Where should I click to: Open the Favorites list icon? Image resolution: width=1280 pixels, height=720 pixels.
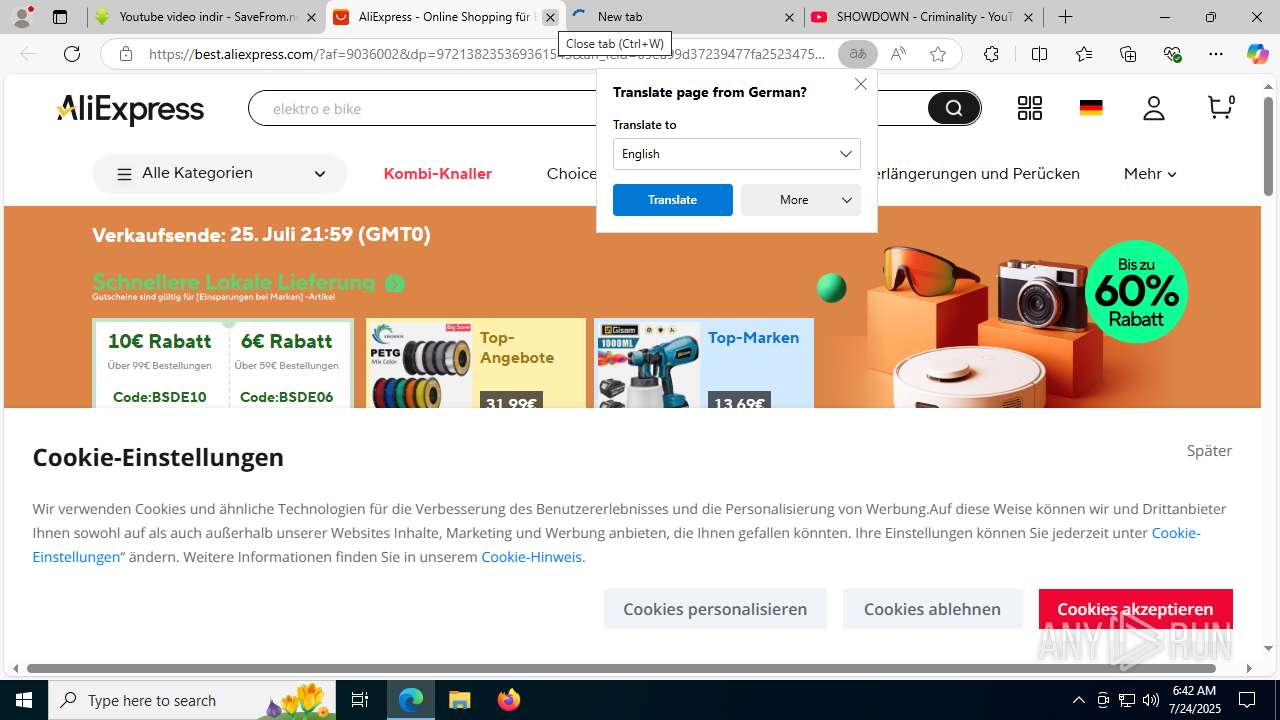point(1084,54)
